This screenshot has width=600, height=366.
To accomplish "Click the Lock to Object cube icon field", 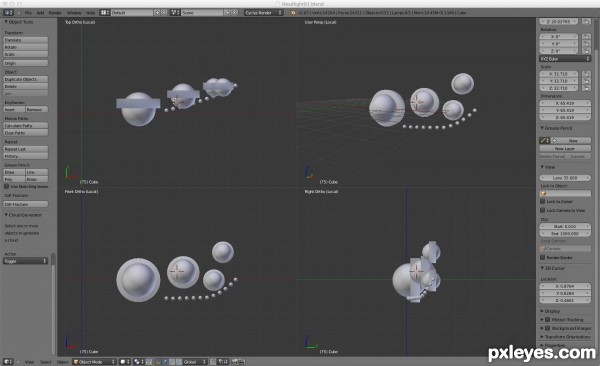I will click(x=566, y=193).
